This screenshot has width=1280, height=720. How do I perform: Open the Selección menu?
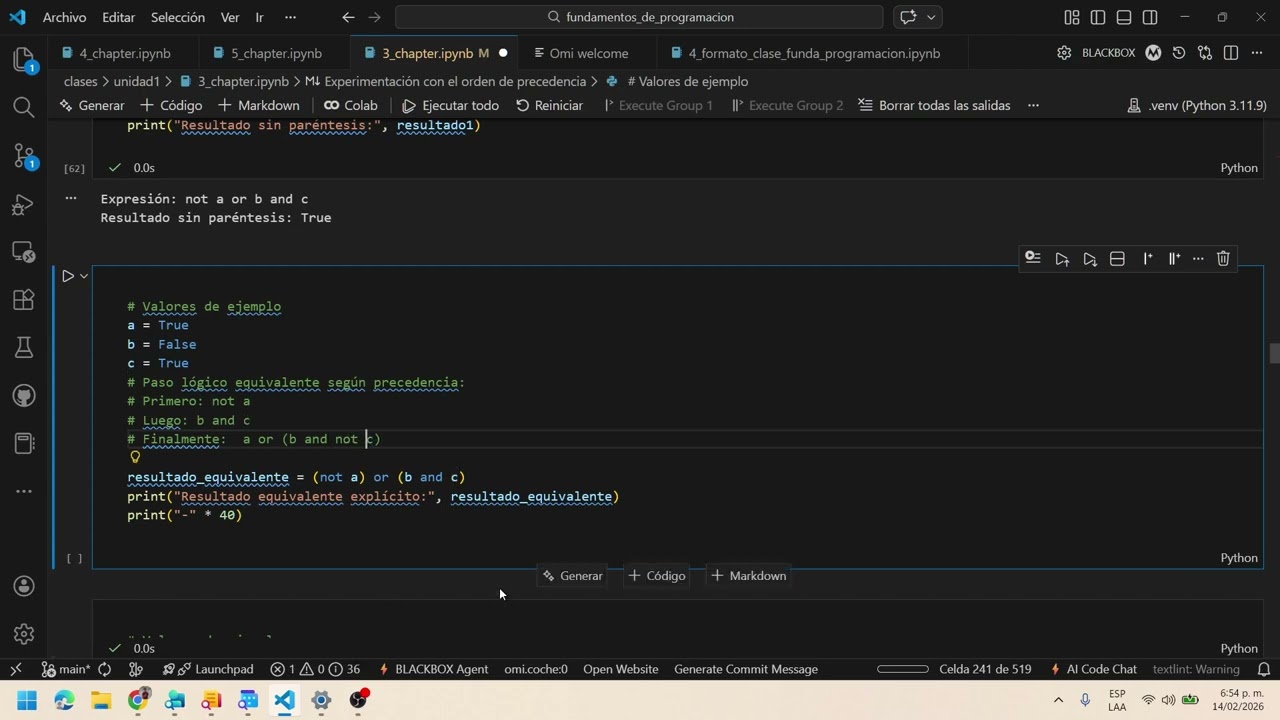tap(178, 17)
